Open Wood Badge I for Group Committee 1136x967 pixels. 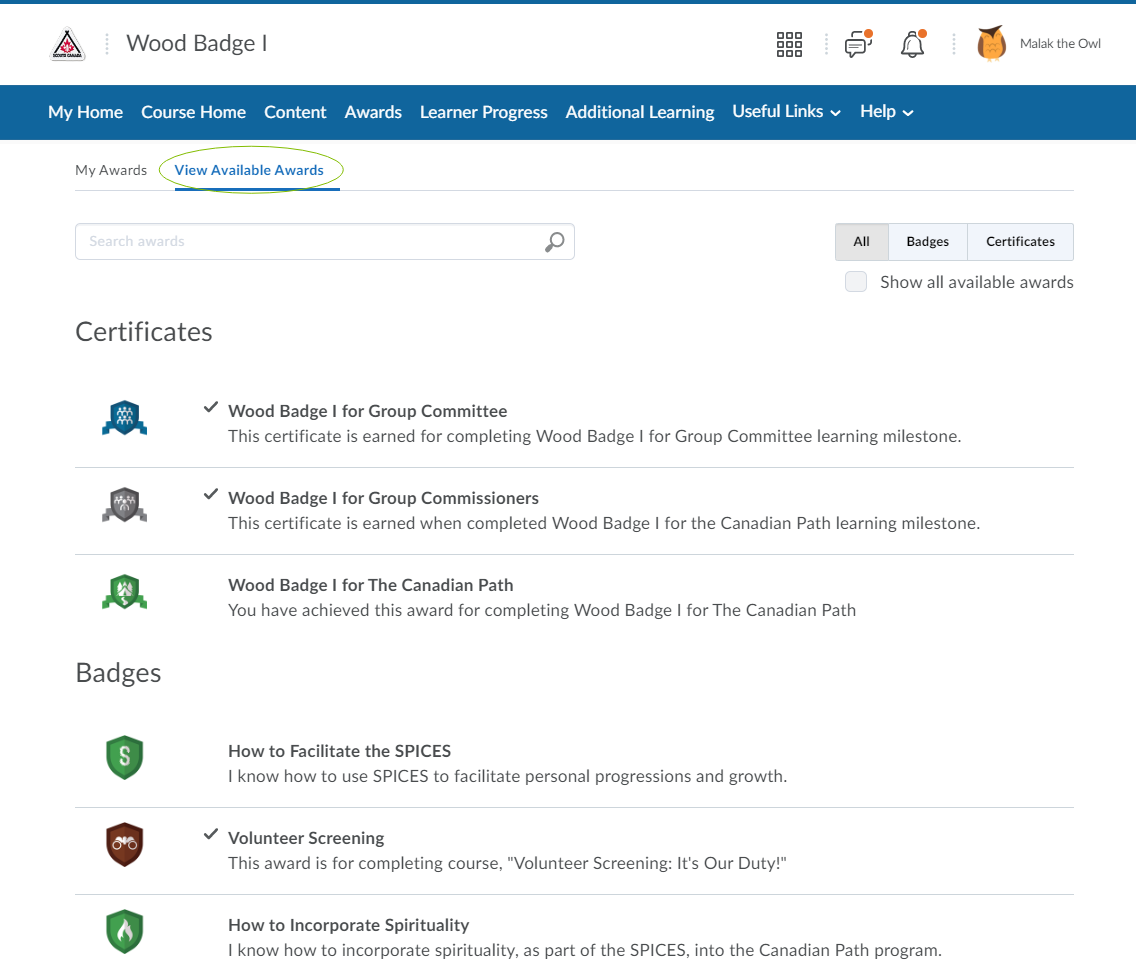(367, 411)
